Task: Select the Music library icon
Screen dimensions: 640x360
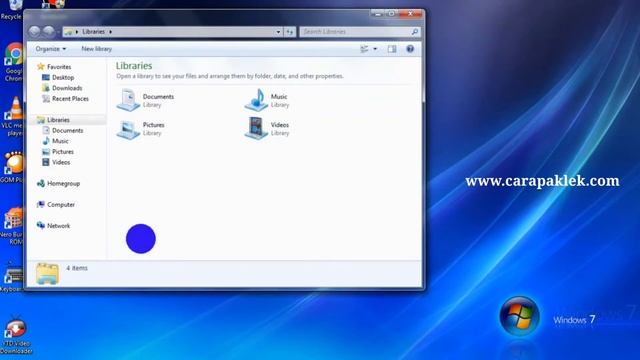Action: pos(256,100)
